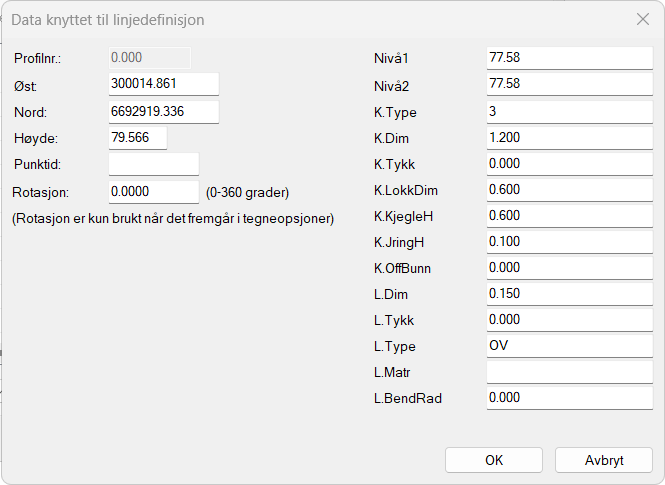This screenshot has height=485, width=665.
Task: Edit the Rotasjon degrees field
Action: coord(153,191)
